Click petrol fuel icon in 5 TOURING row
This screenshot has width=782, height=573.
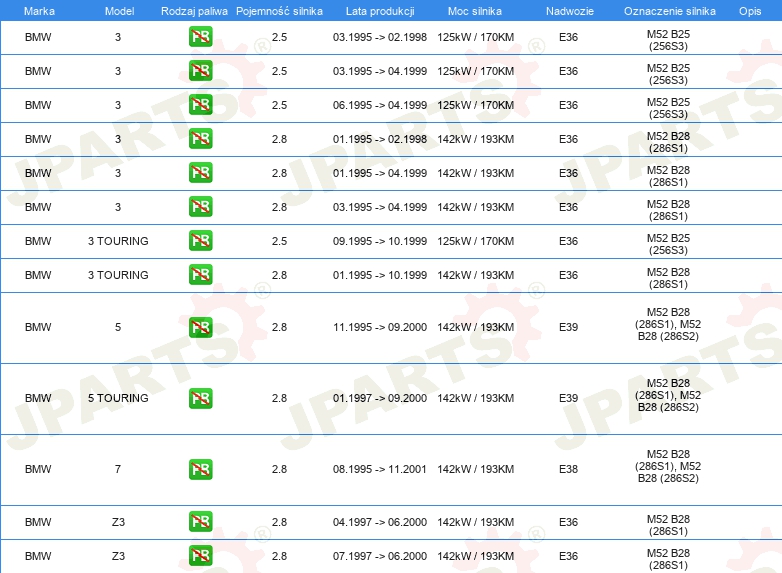click(x=200, y=398)
